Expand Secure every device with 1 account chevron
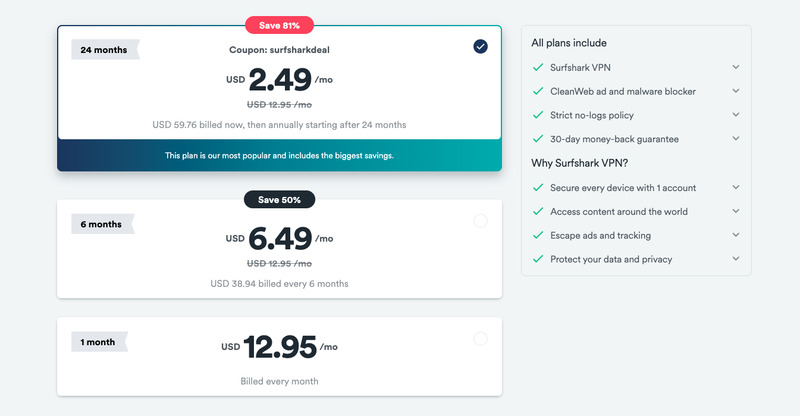 point(736,187)
